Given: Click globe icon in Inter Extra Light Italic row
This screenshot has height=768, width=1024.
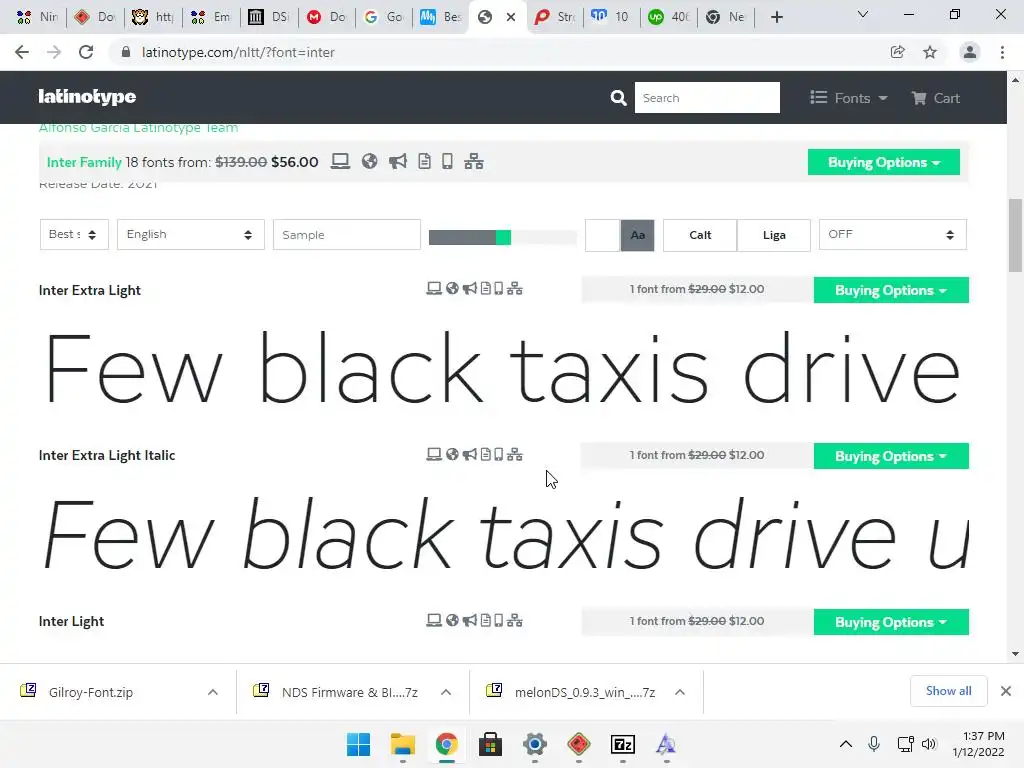Looking at the screenshot, I should [x=452, y=455].
